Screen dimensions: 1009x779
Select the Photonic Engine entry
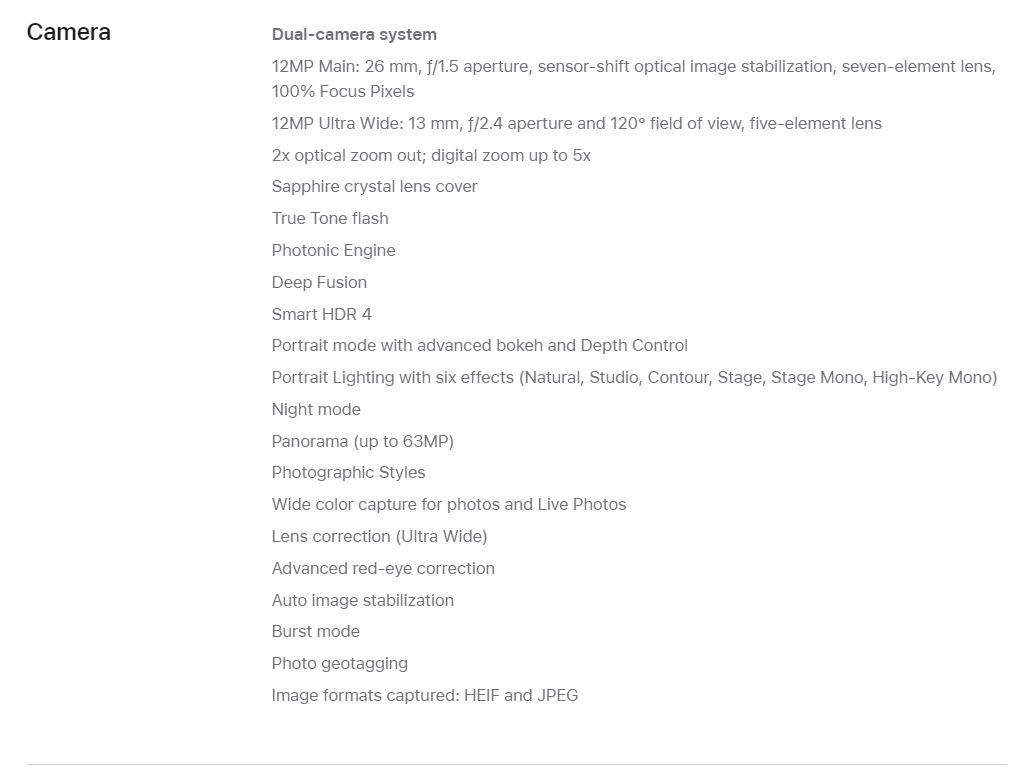pos(333,250)
